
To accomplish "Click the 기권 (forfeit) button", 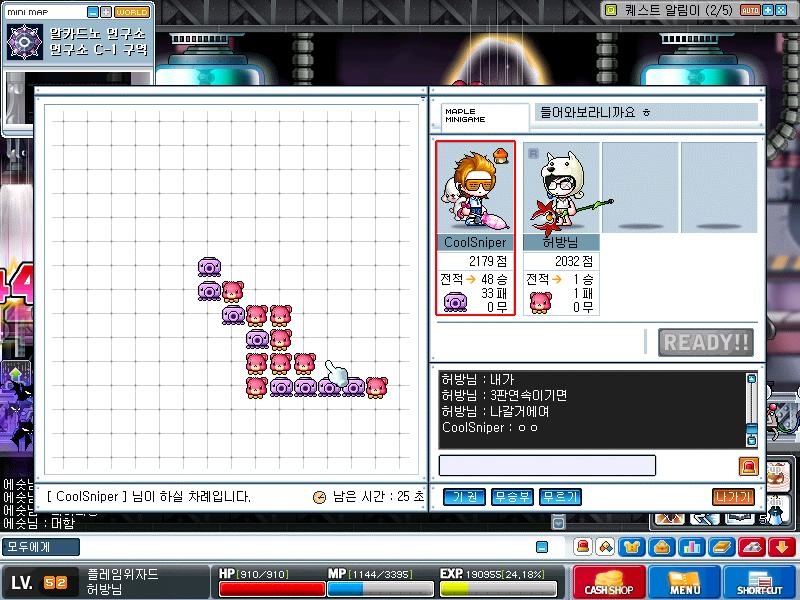I will coord(464,496).
